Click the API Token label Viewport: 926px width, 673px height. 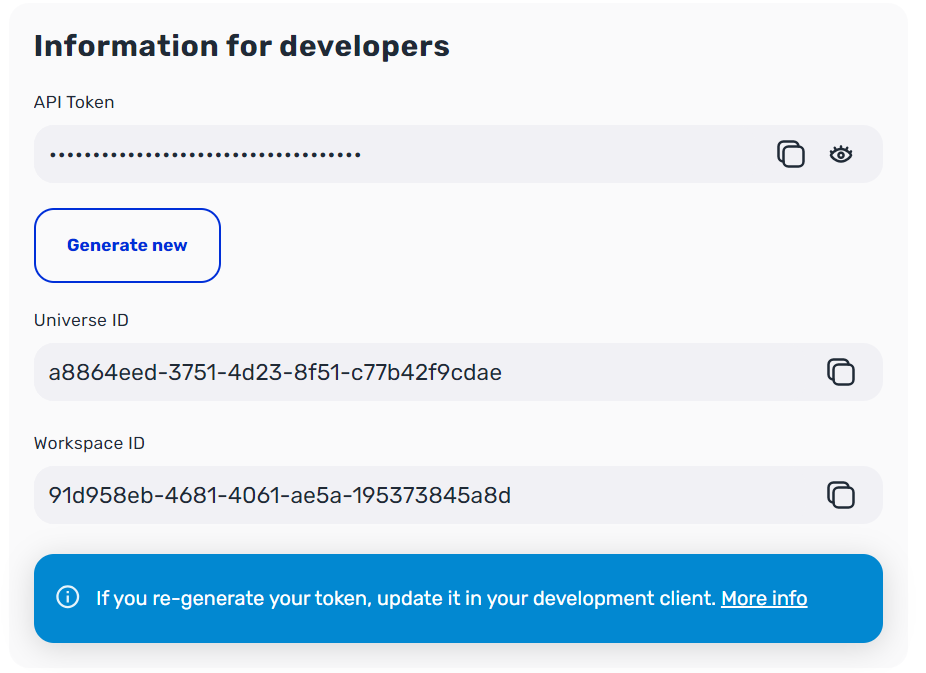pos(74,102)
